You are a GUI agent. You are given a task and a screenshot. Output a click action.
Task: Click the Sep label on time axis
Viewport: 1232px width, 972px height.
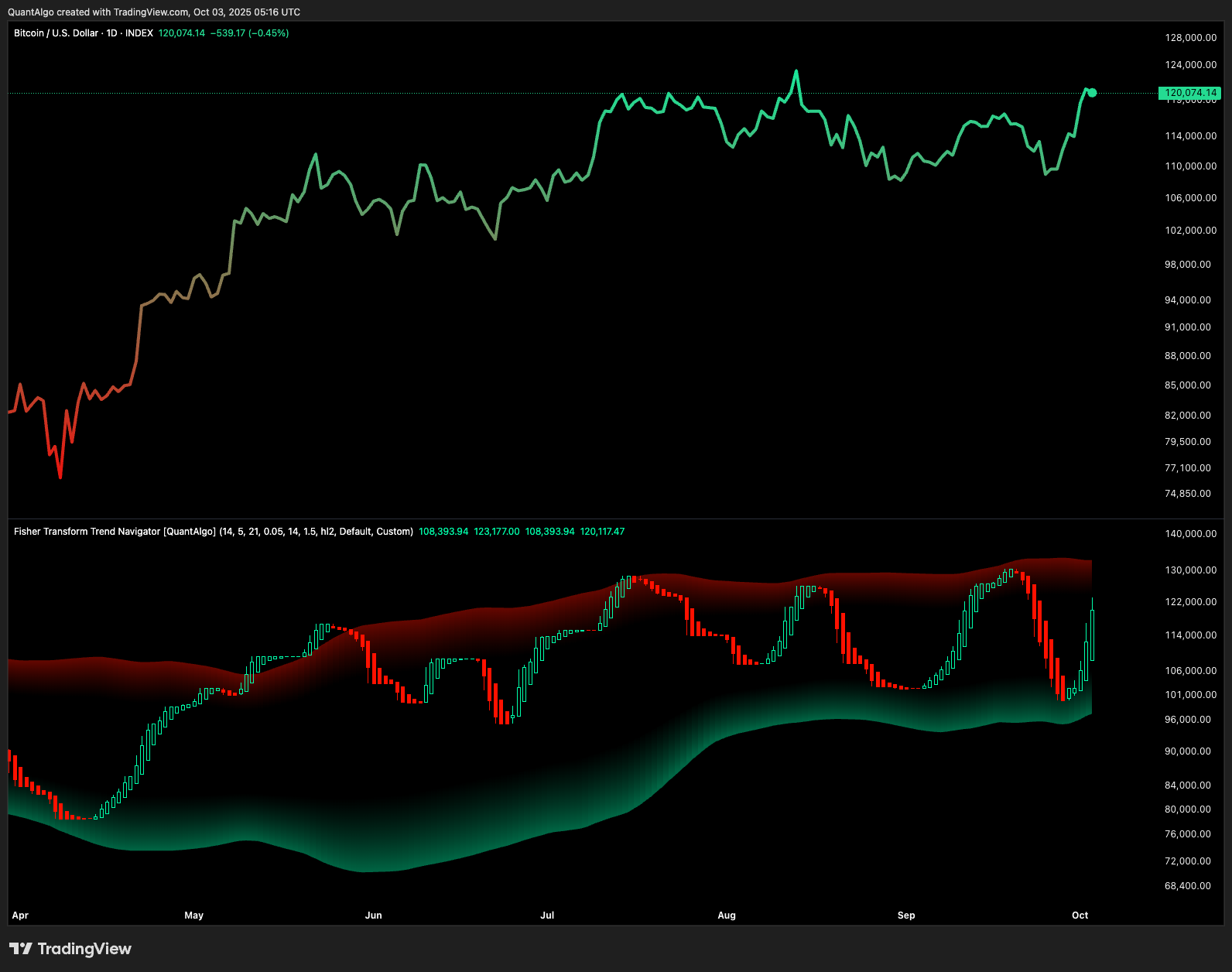(906, 916)
